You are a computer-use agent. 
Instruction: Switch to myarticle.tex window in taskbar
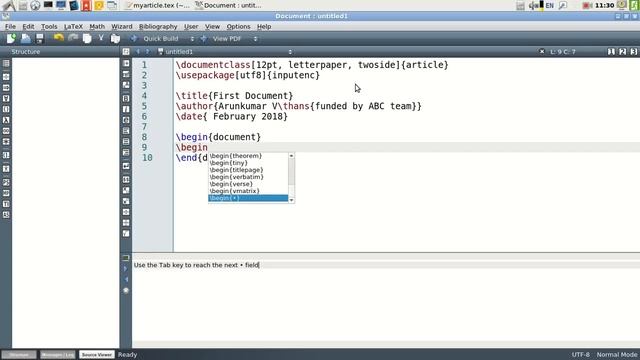(x=157, y=5)
